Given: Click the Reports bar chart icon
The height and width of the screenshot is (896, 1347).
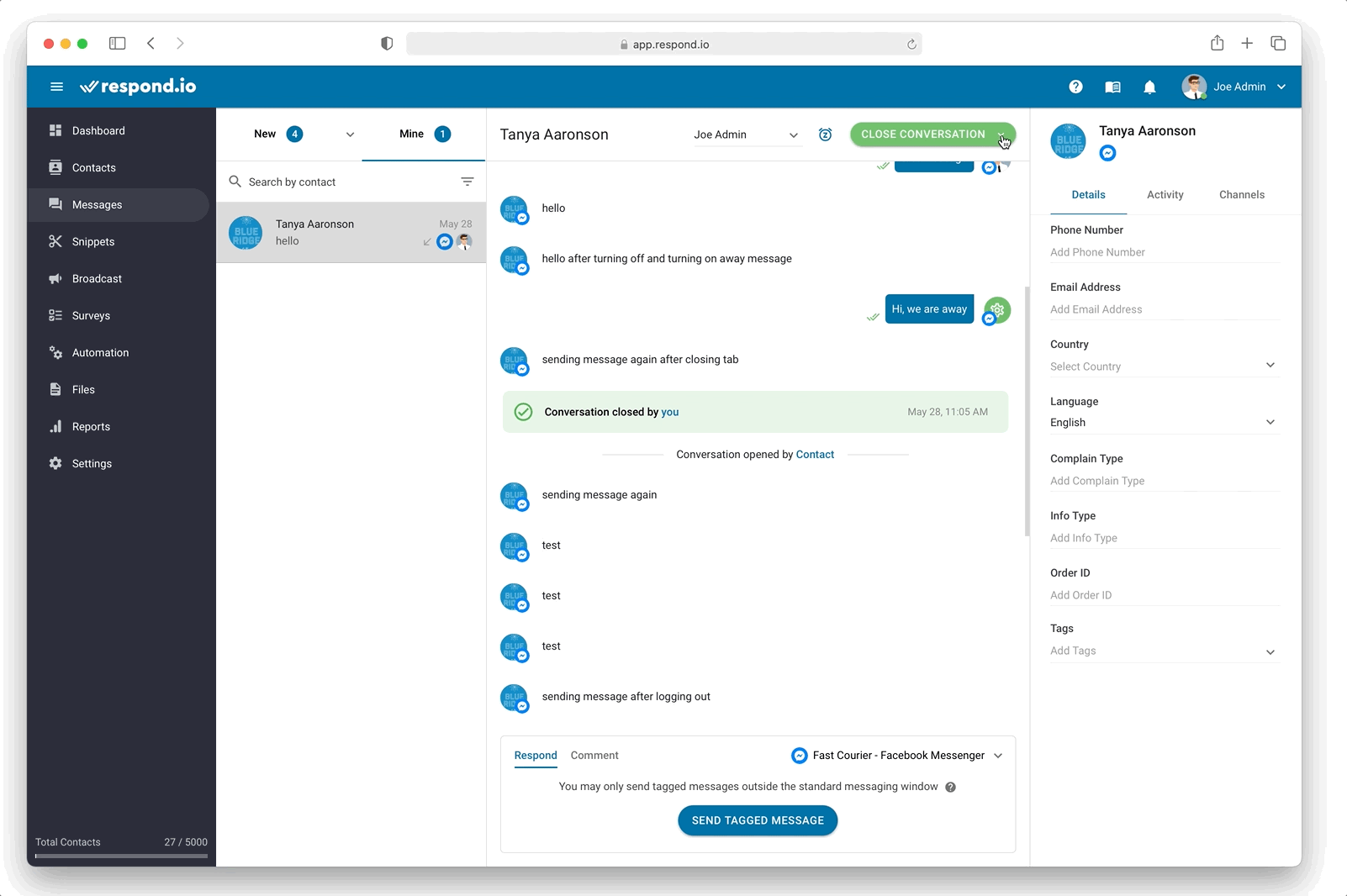Looking at the screenshot, I should [x=55, y=426].
